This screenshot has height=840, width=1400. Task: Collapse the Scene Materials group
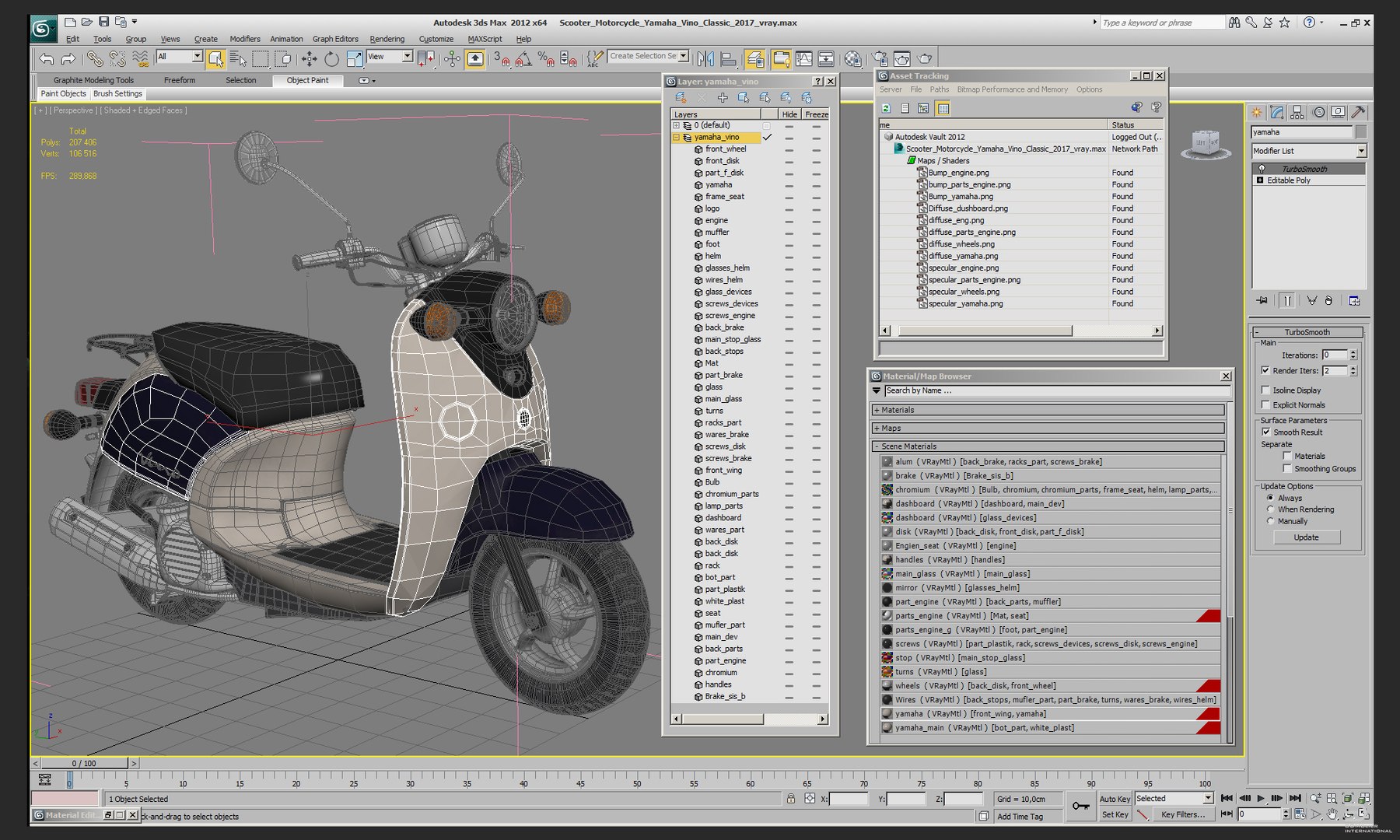(1048, 446)
